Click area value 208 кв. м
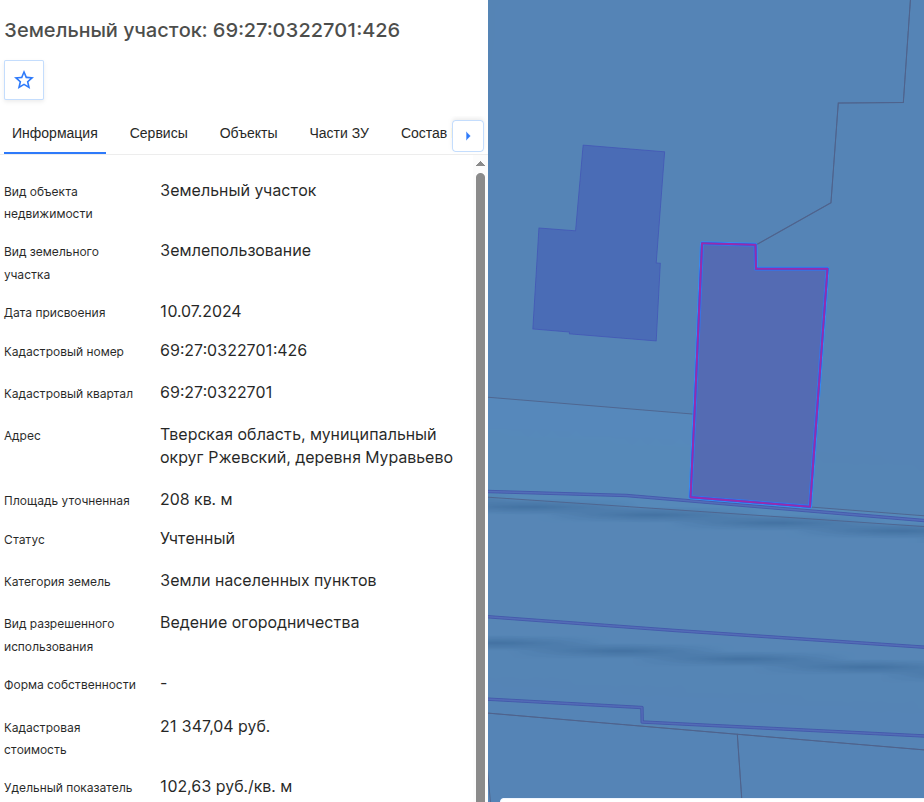Viewport: 924px width, 802px height. (196, 500)
